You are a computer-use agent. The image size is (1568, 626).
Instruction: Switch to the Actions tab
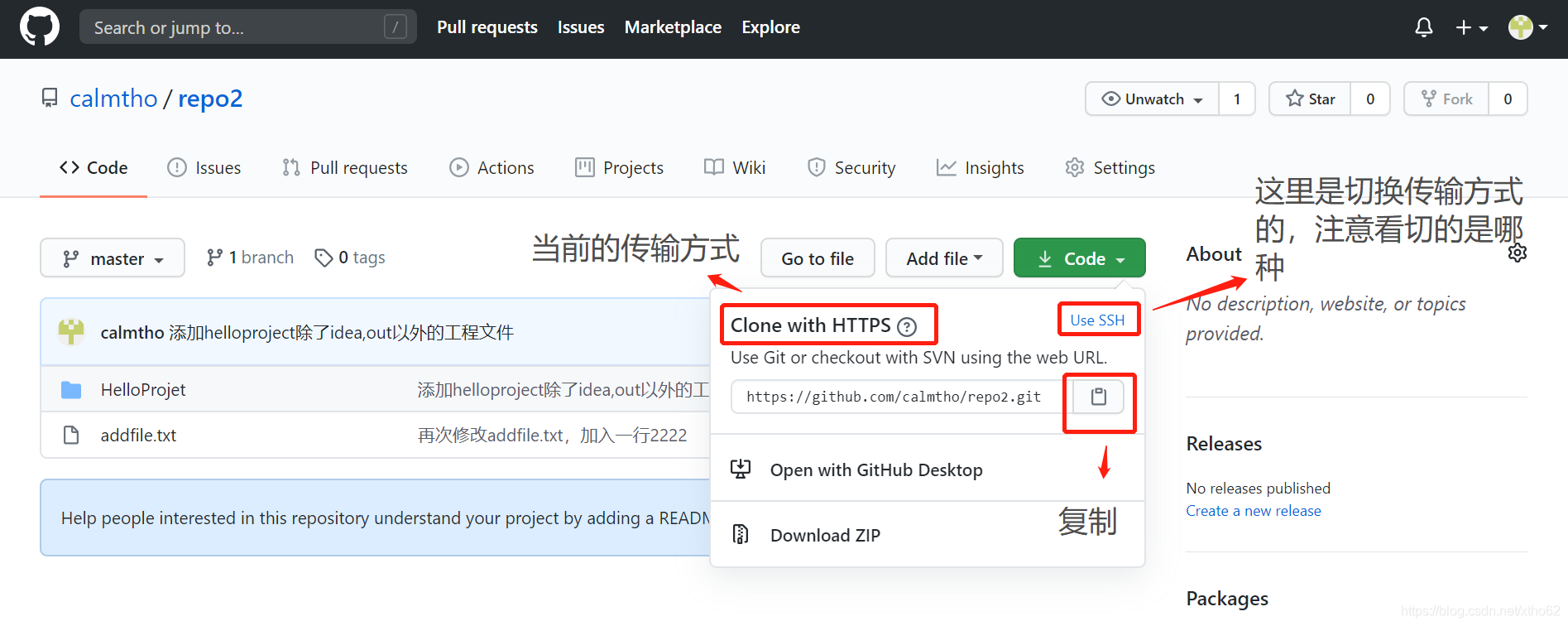[491, 168]
